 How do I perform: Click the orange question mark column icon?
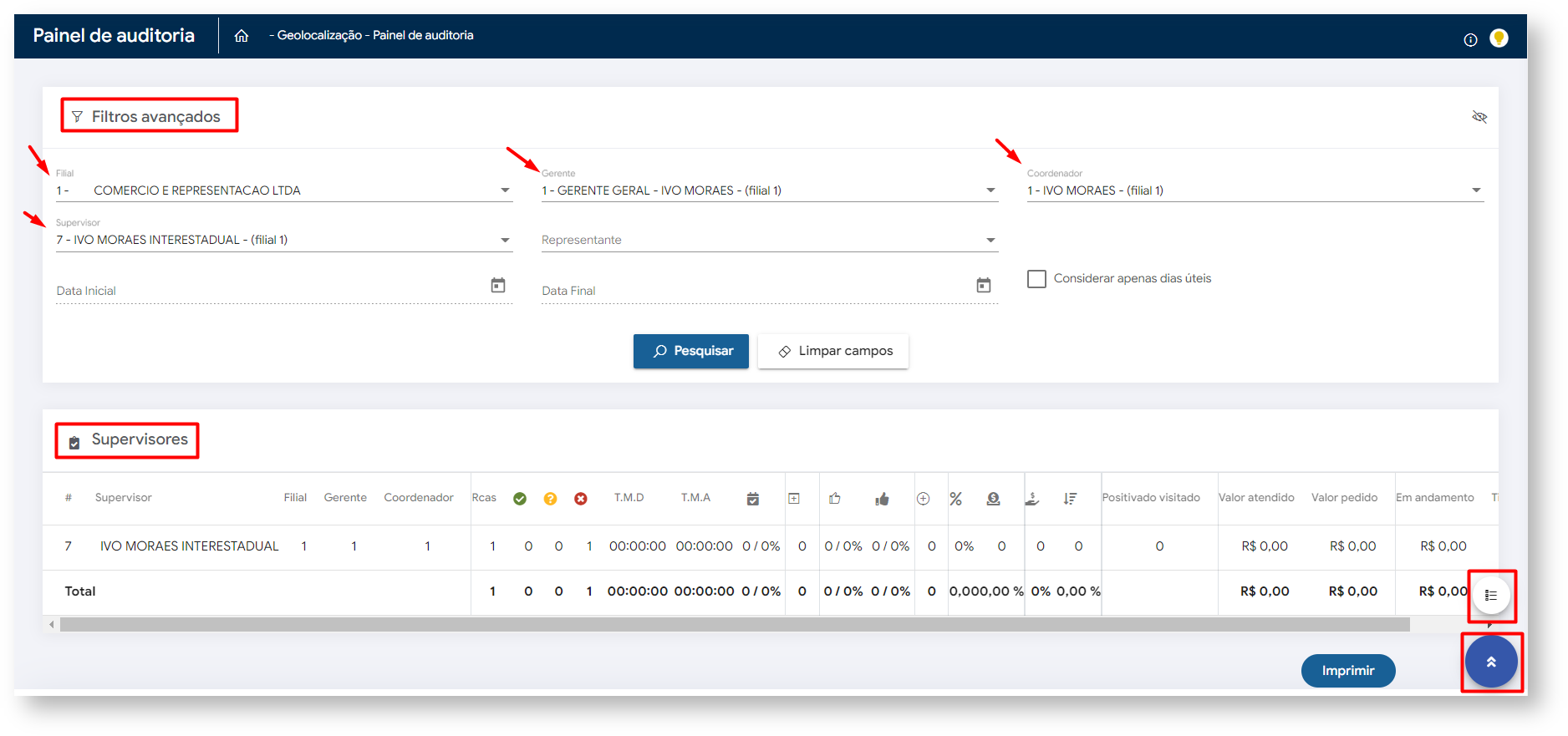[550, 499]
